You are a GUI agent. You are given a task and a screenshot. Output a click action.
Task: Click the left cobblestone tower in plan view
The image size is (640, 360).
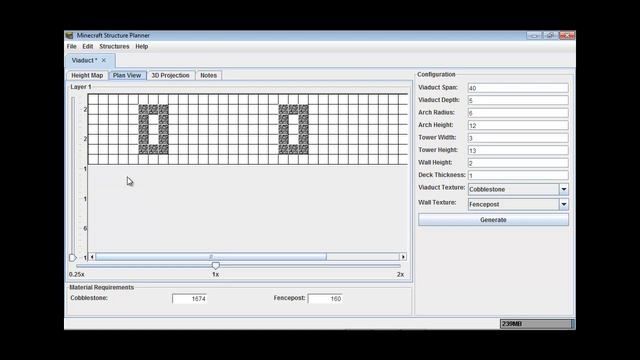click(x=153, y=129)
